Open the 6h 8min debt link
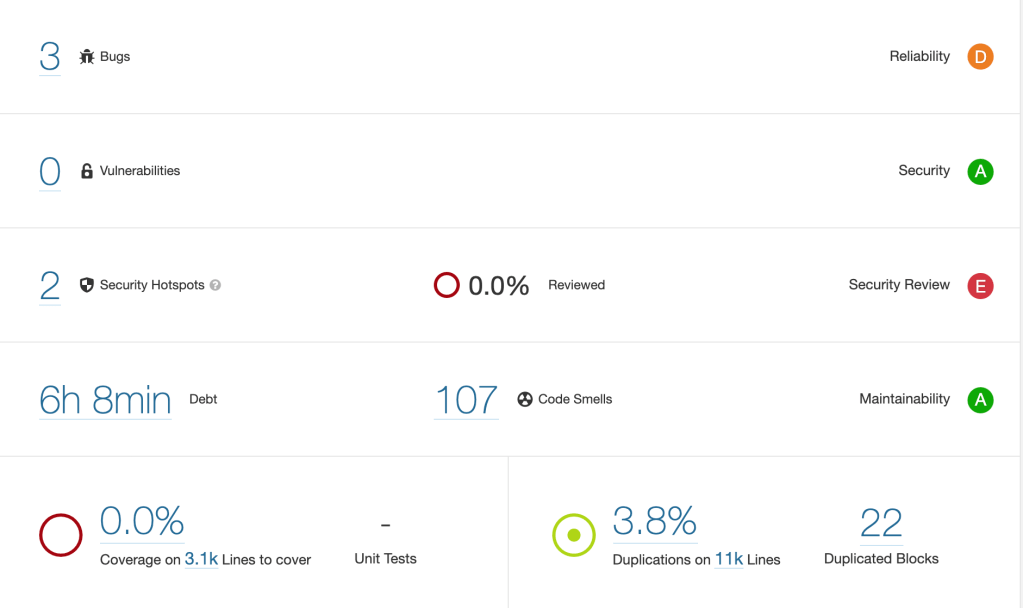 click(105, 399)
